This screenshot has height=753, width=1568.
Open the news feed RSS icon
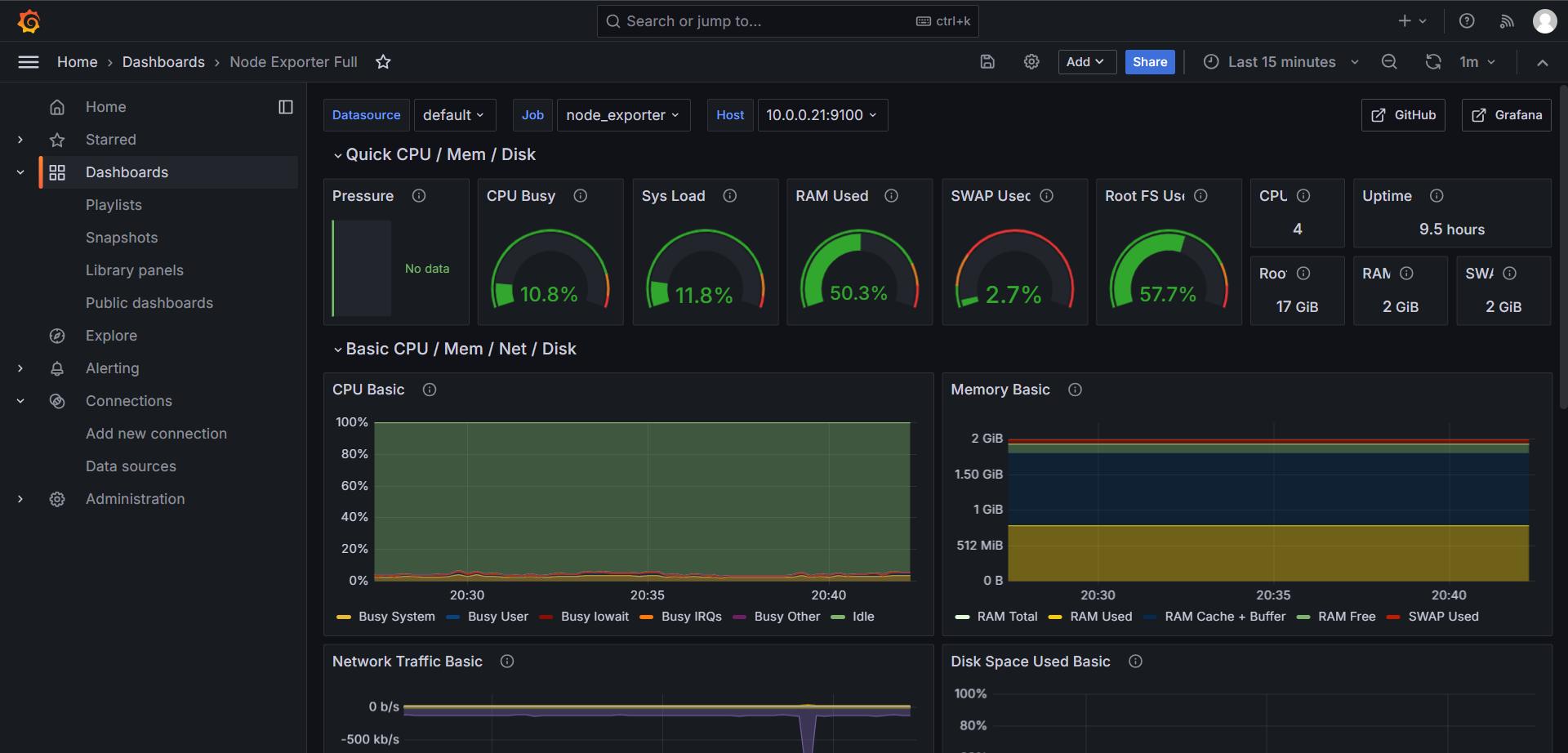click(1507, 21)
